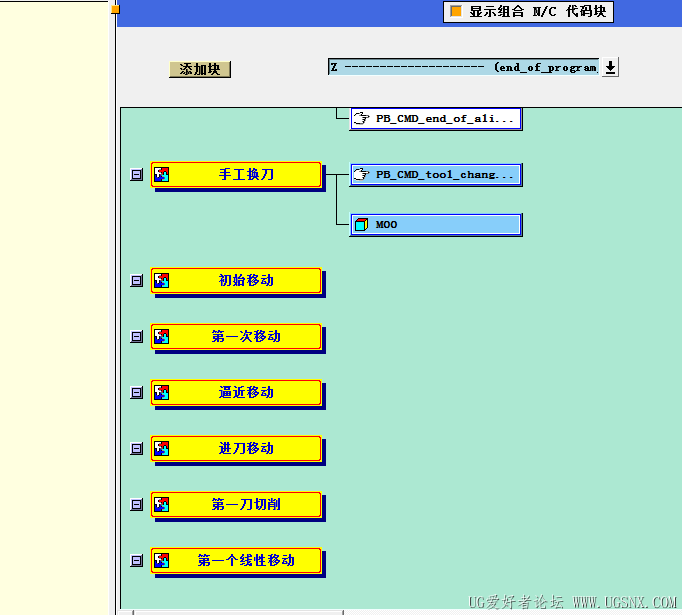
Task: Select the 初始移动 event bar
Action: pyautogui.click(x=236, y=281)
